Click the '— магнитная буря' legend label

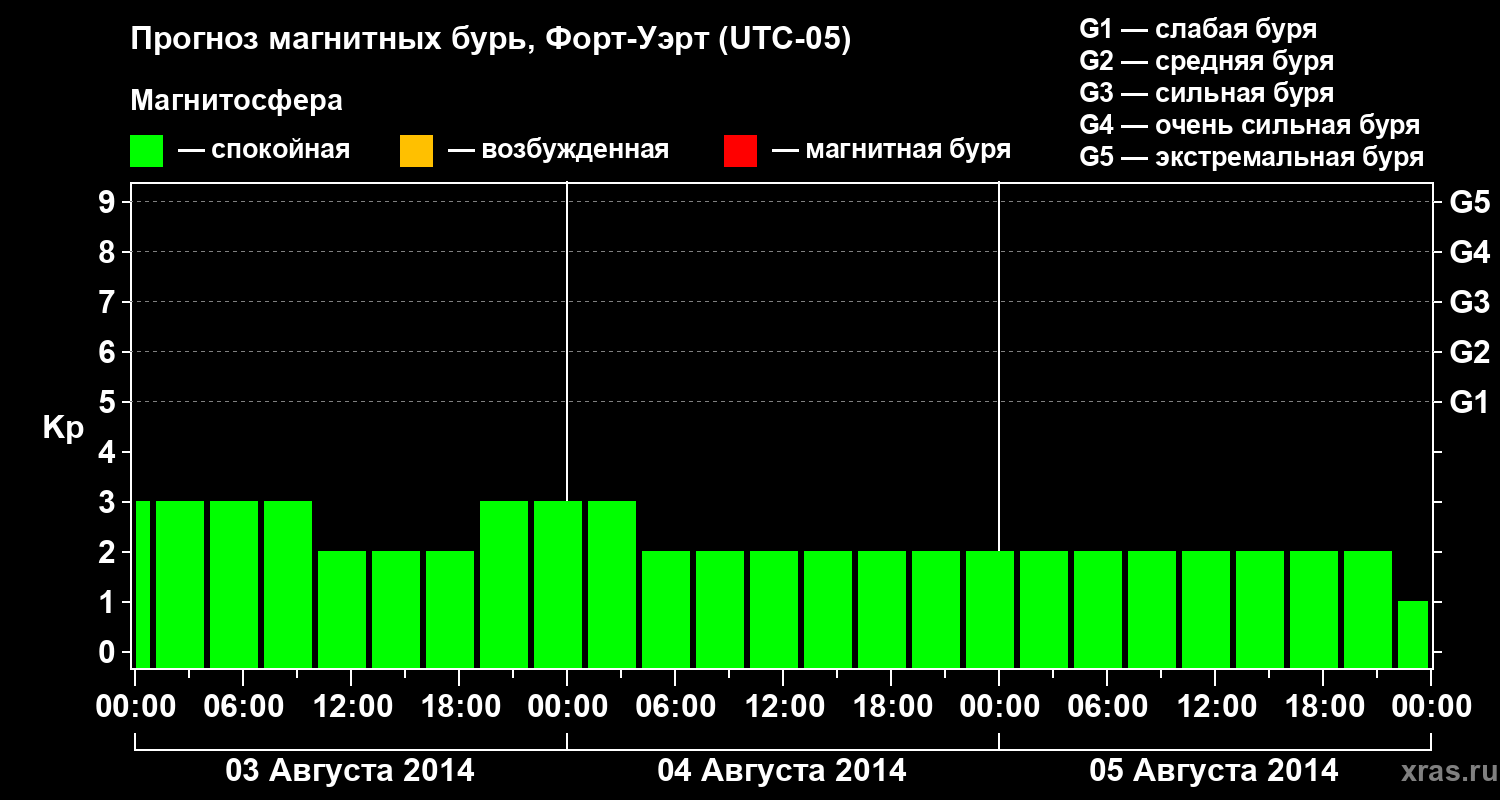pos(892,150)
